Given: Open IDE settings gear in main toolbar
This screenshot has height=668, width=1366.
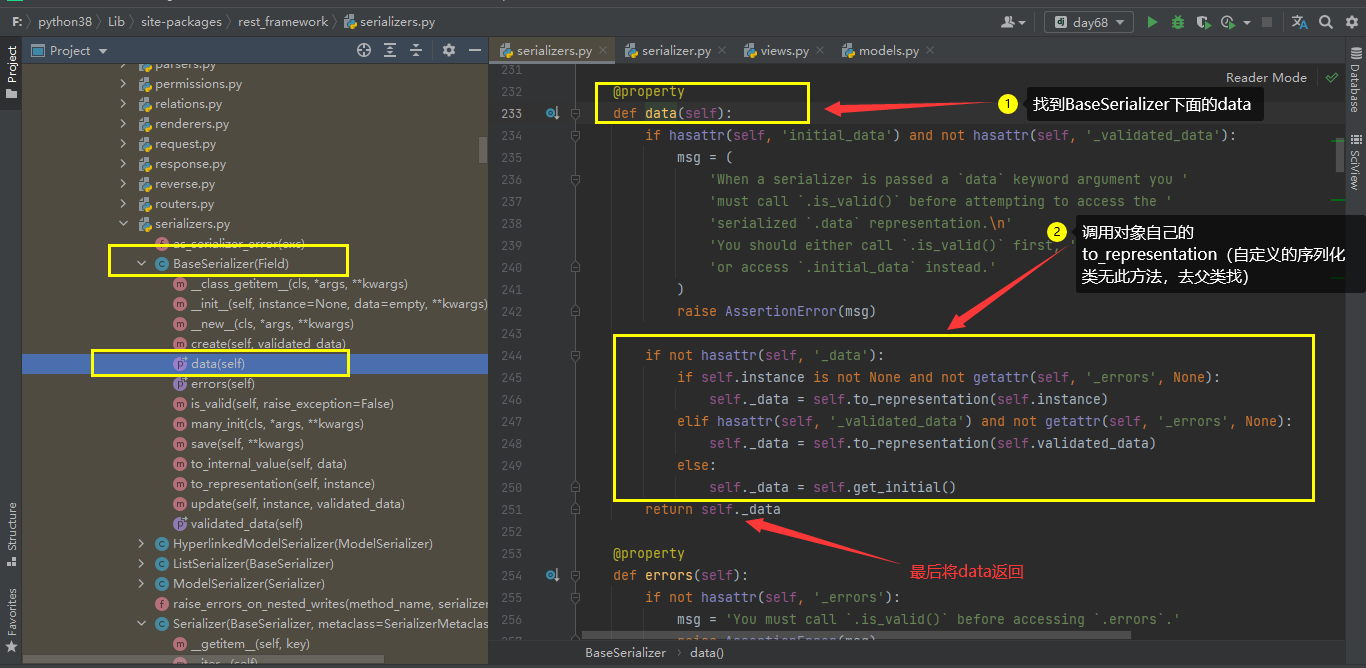Looking at the screenshot, I should [1350, 21].
